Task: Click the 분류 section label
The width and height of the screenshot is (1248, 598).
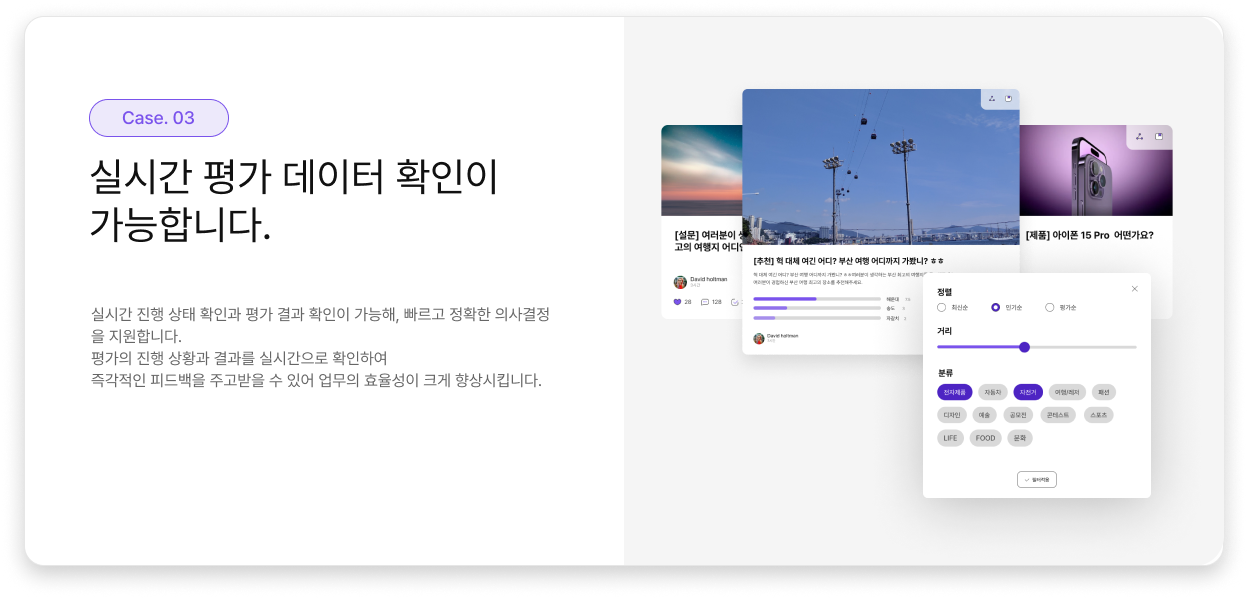Action: [x=944, y=373]
